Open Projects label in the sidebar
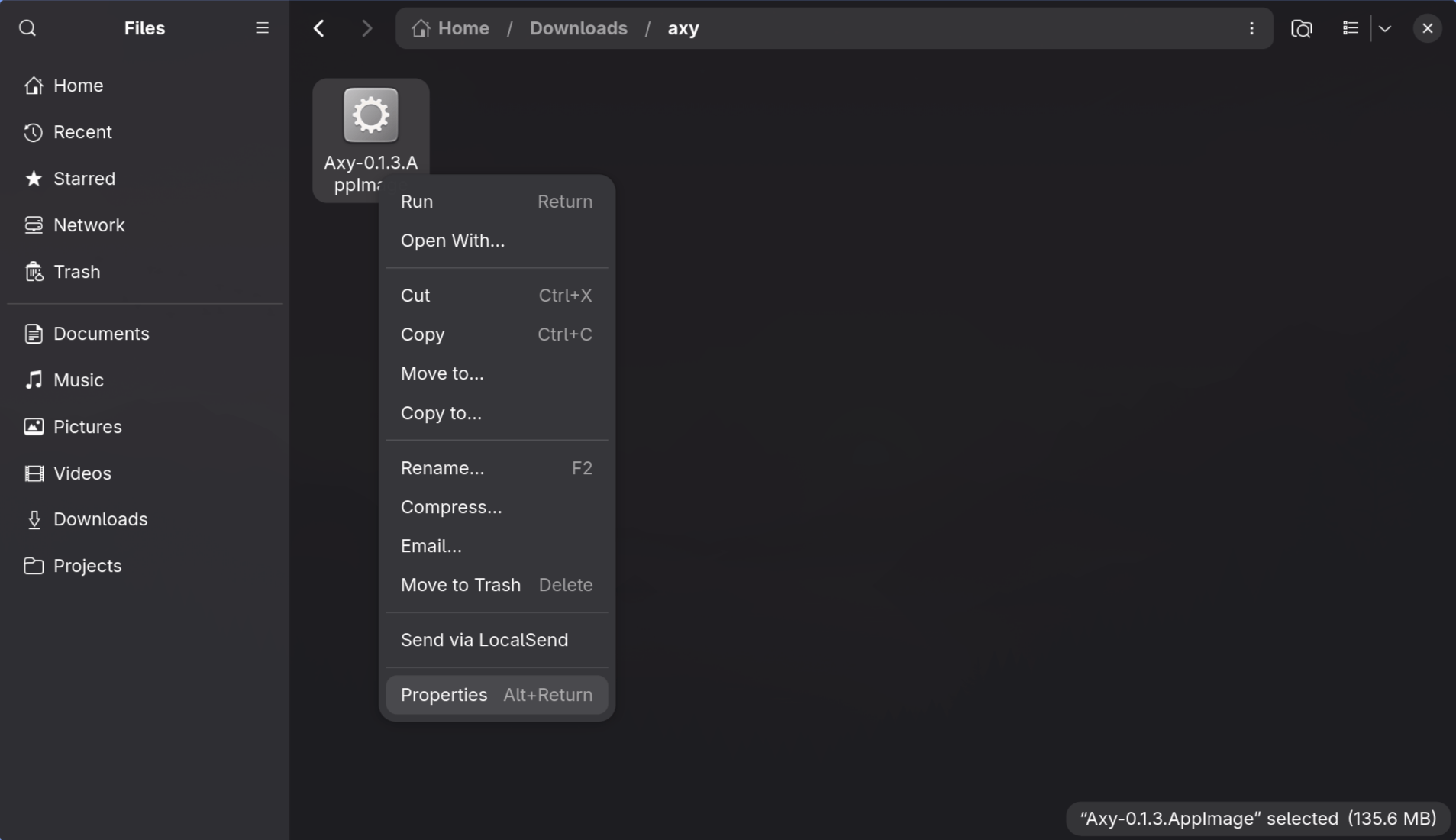The height and width of the screenshot is (840, 1456). (88, 566)
